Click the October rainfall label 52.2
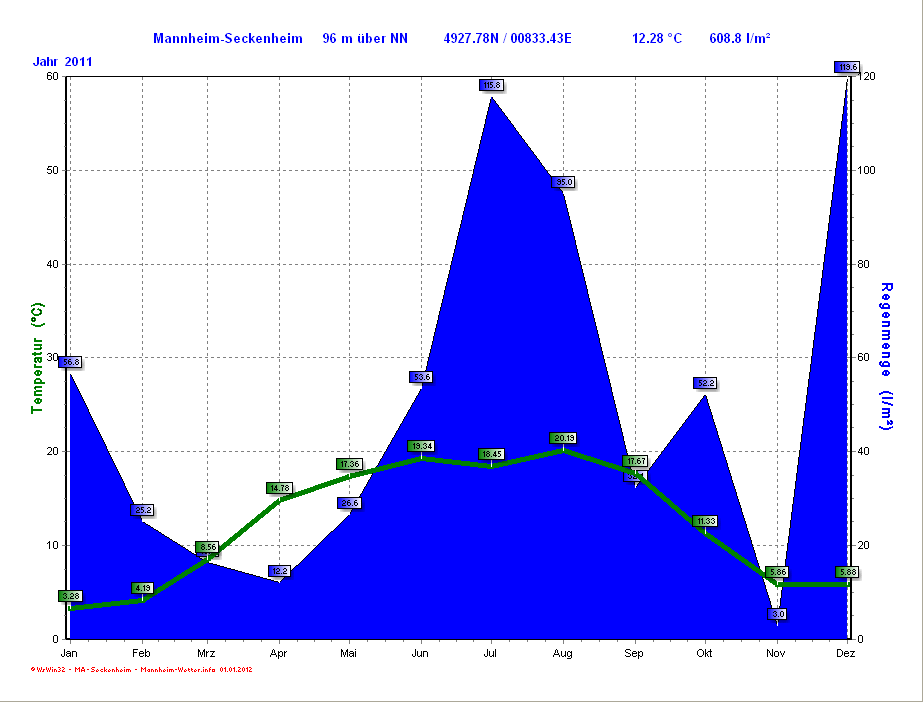This screenshot has width=923, height=702. click(705, 383)
